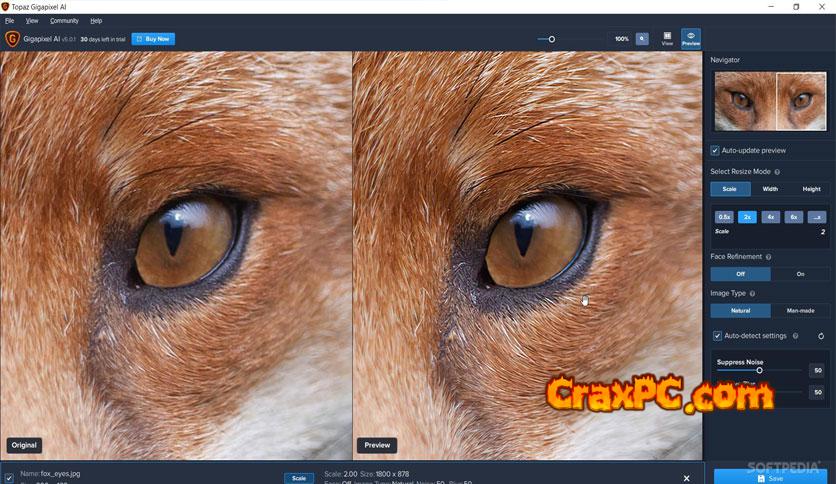Image resolution: width=836 pixels, height=484 pixels.
Task: Click the Scale badge in file row
Action: (x=299, y=478)
